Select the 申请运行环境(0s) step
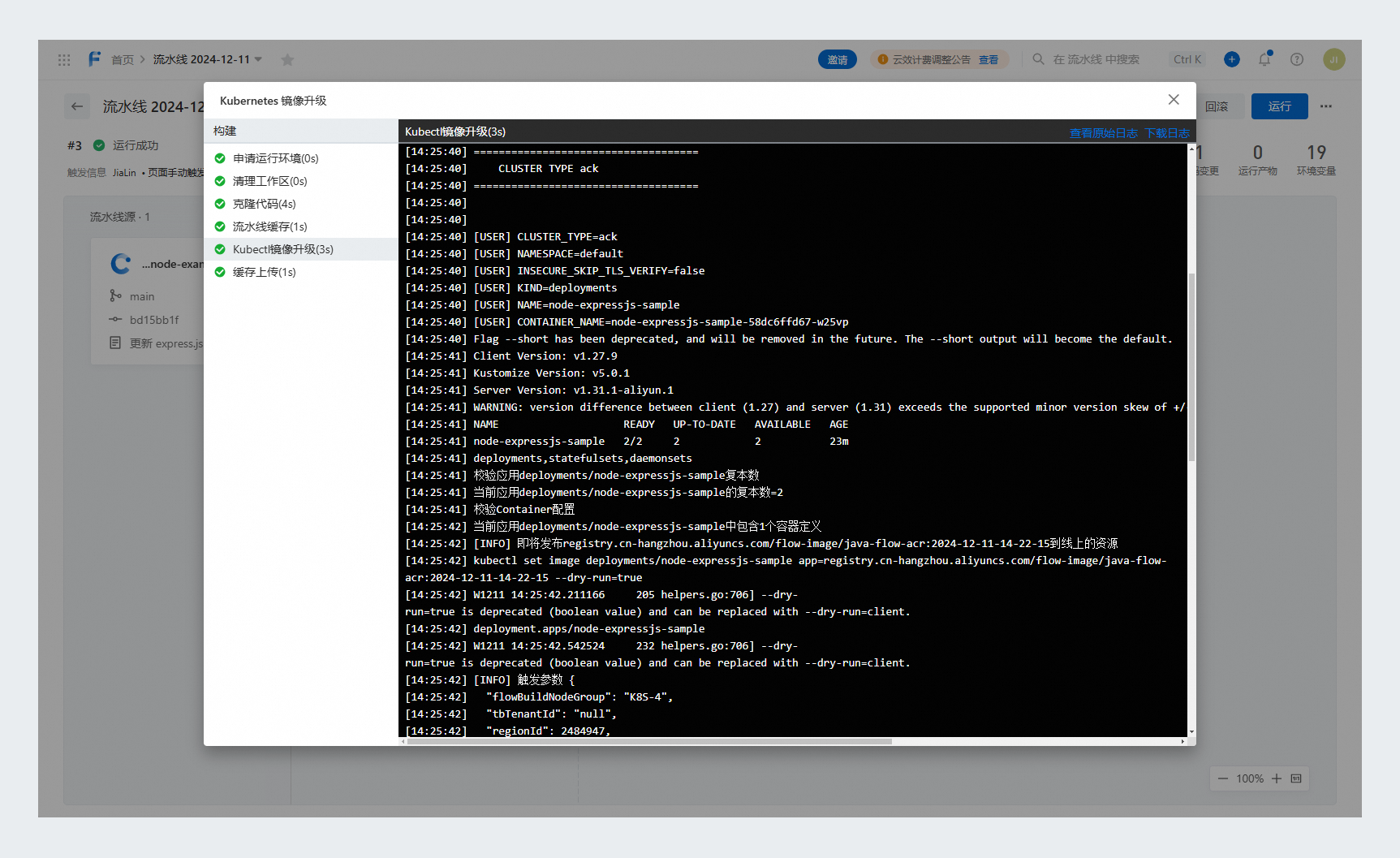This screenshot has height=858, width=1400. coord(300,158)
